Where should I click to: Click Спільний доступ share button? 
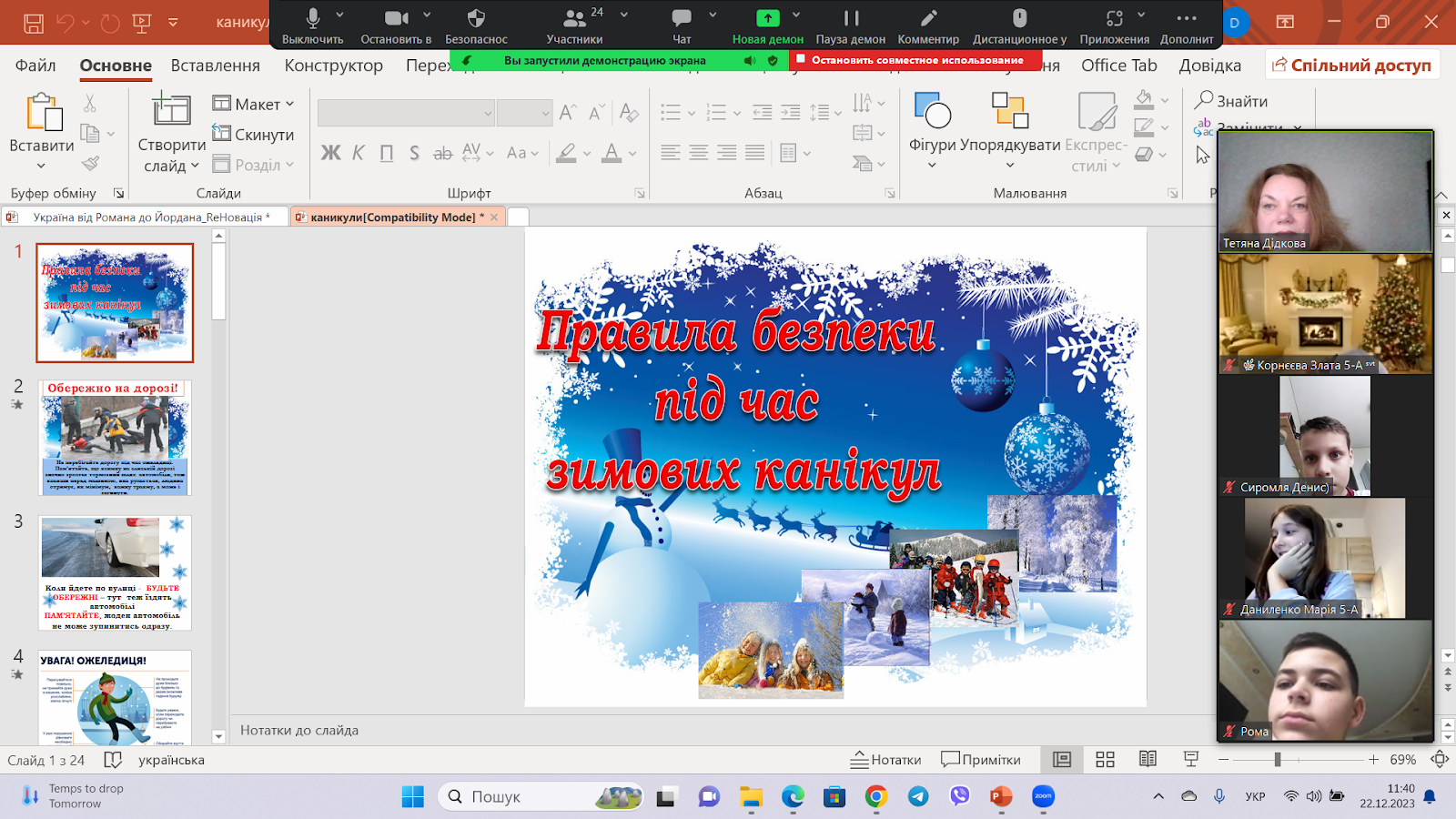1352,65
